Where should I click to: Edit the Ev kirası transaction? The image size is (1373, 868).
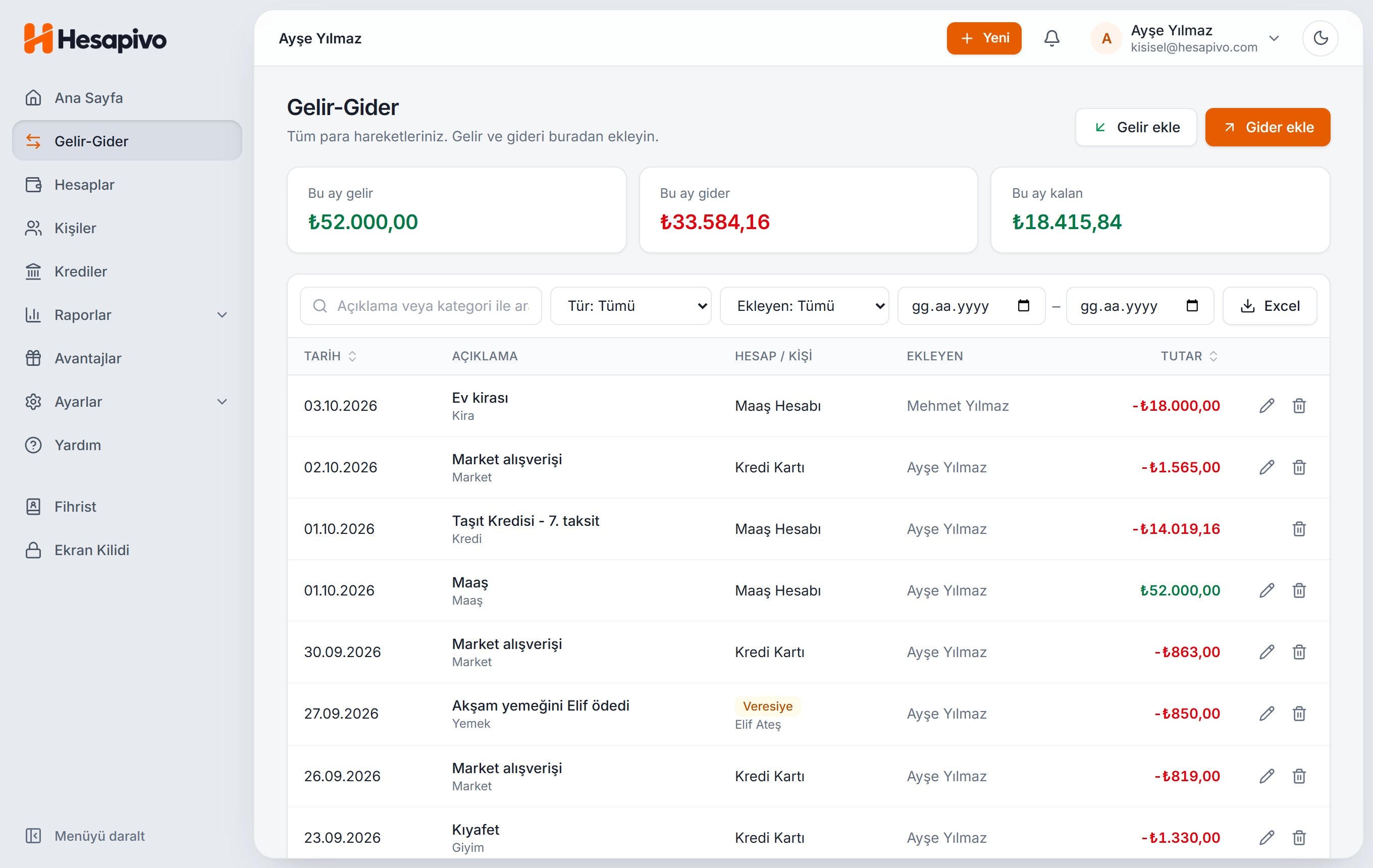(x=1266, y=406)
